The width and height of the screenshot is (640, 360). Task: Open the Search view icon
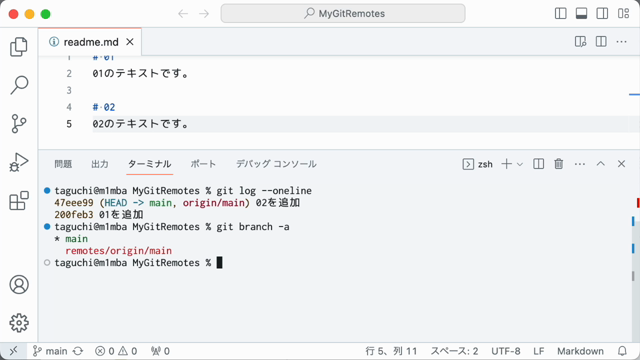[x=19, y=85]
